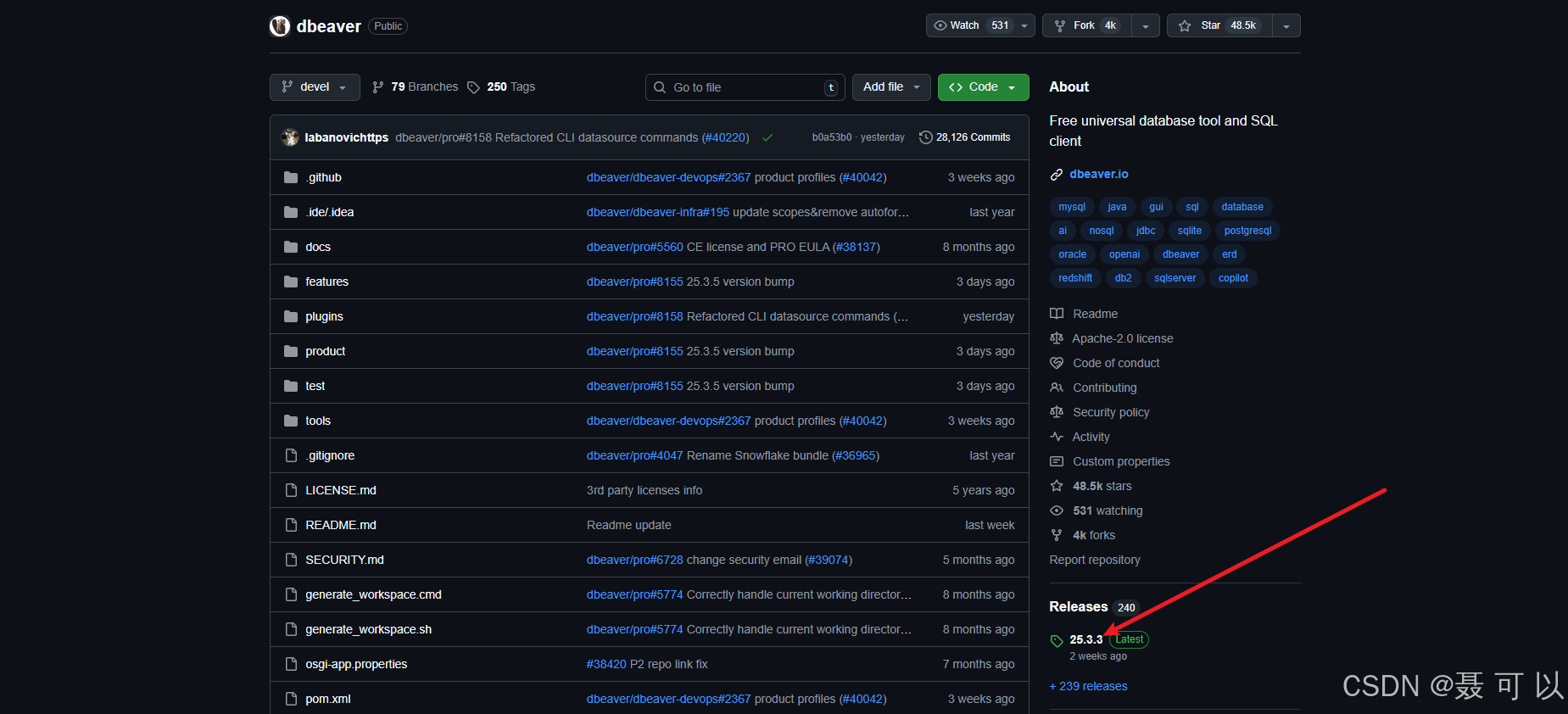This screenshot has width=1568, height=714.
Task: Open the Add file dropdown
Action: tap(891, 87)
